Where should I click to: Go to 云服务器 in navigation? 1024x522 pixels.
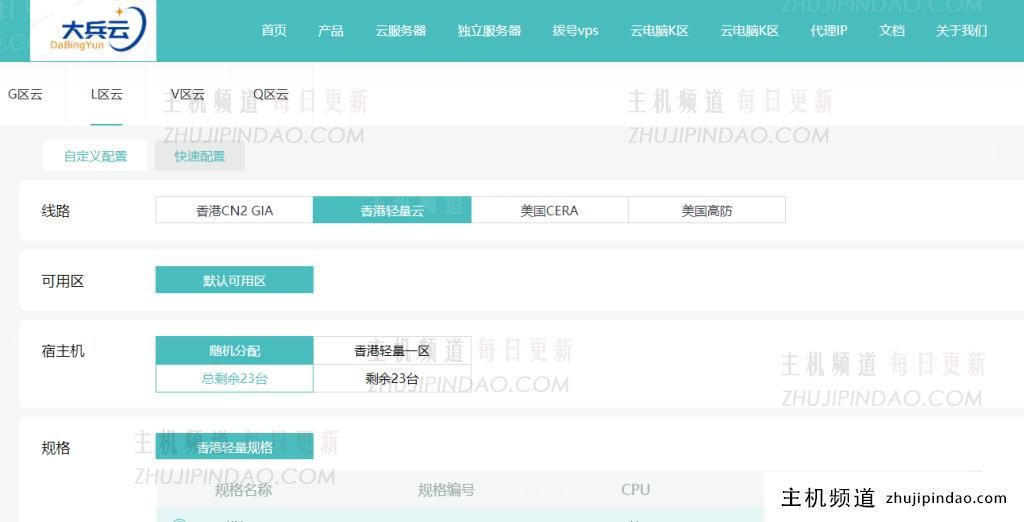400,30
